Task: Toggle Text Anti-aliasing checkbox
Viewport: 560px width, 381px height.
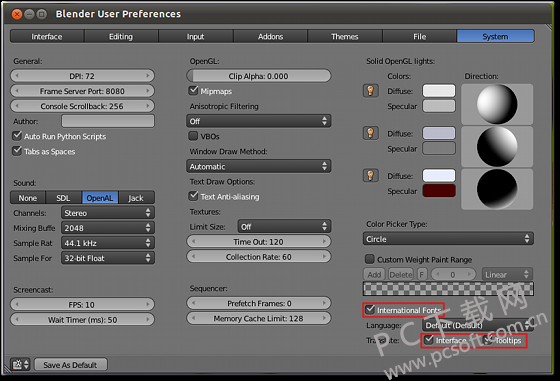Action: pos(193,196)
